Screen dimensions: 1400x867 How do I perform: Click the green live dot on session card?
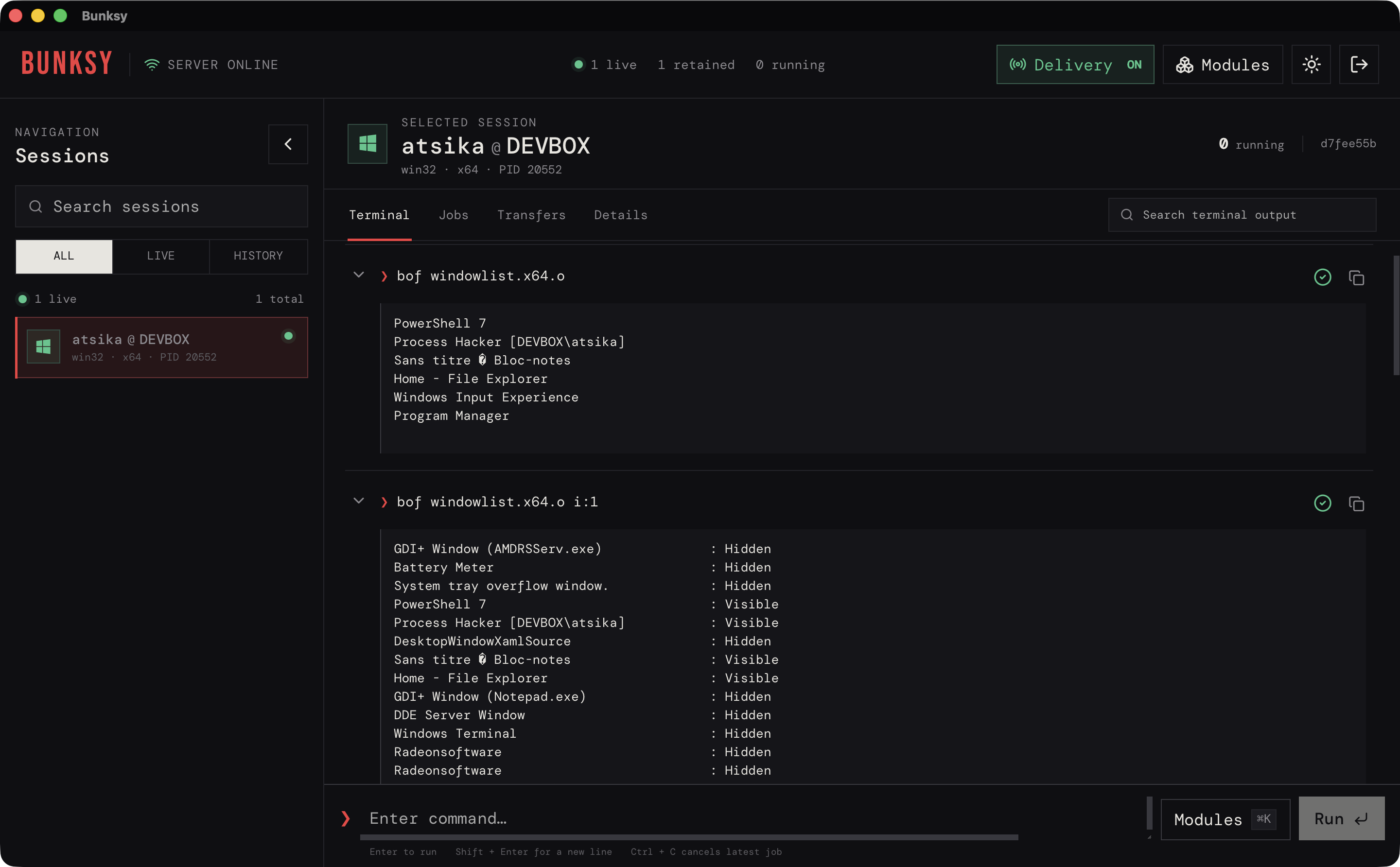click(288, 336)
